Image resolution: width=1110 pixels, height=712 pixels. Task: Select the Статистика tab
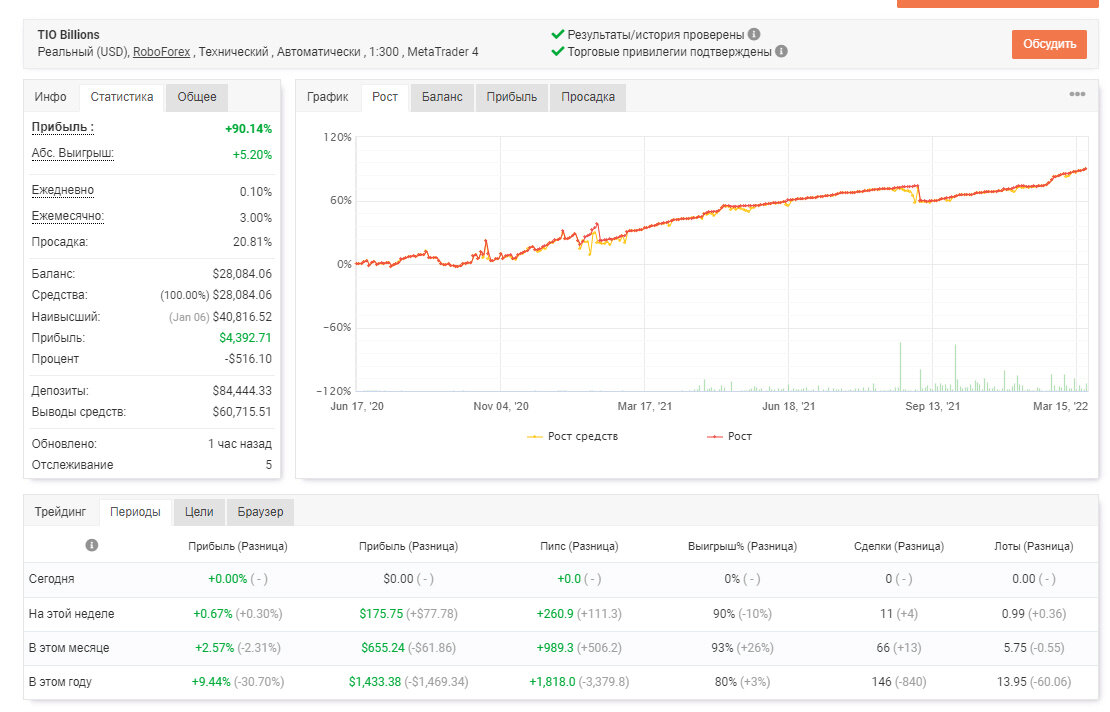122,97
